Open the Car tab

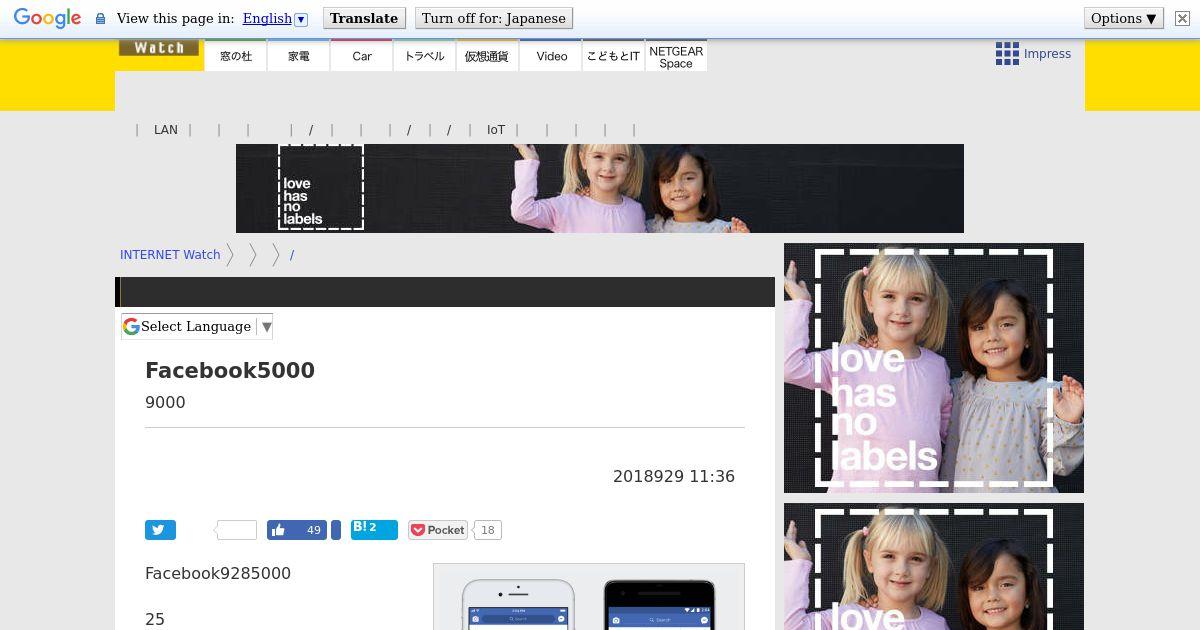click(362, 56)
